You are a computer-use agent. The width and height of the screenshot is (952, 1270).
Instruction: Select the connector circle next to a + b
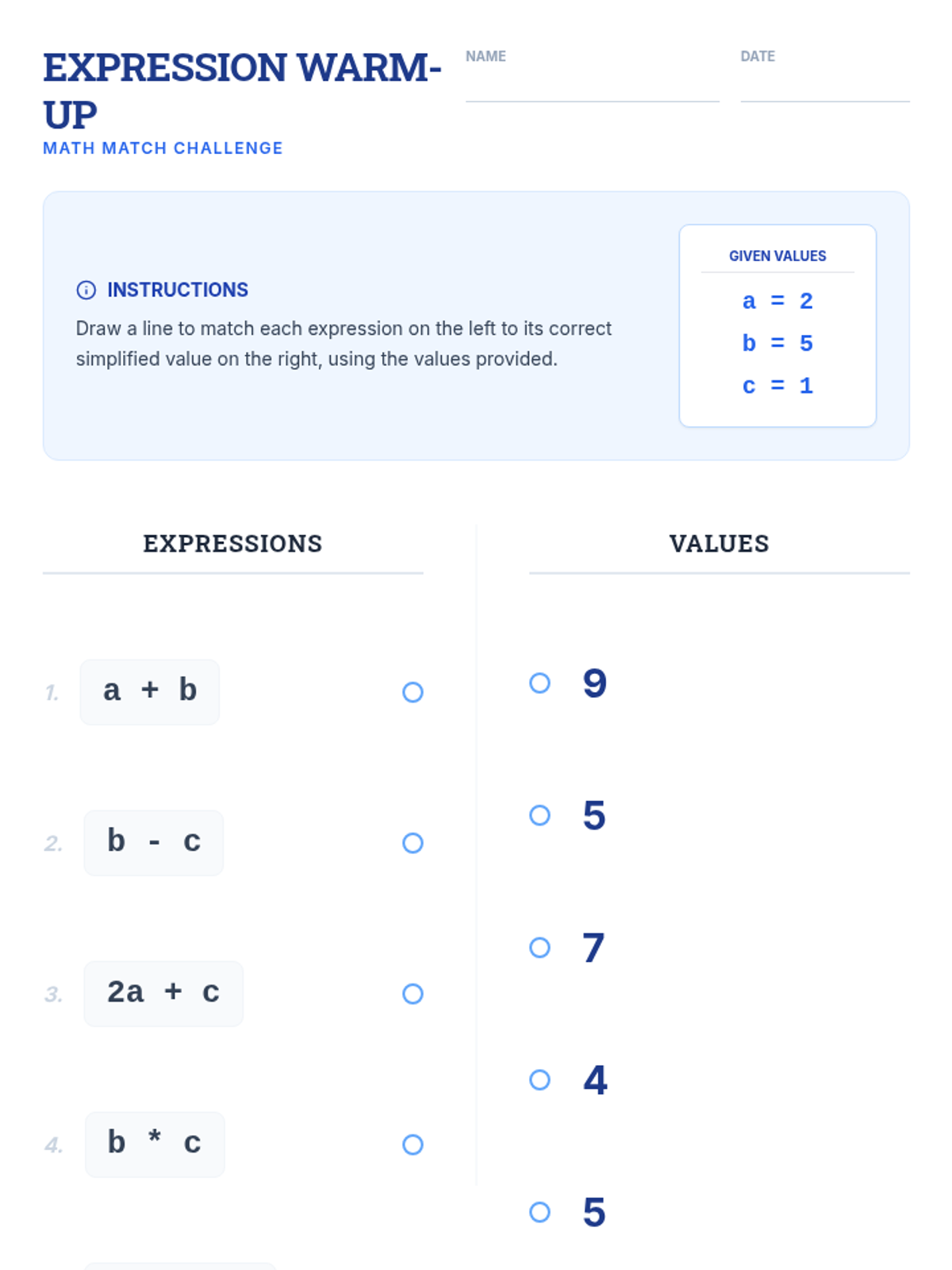point(413,692)
